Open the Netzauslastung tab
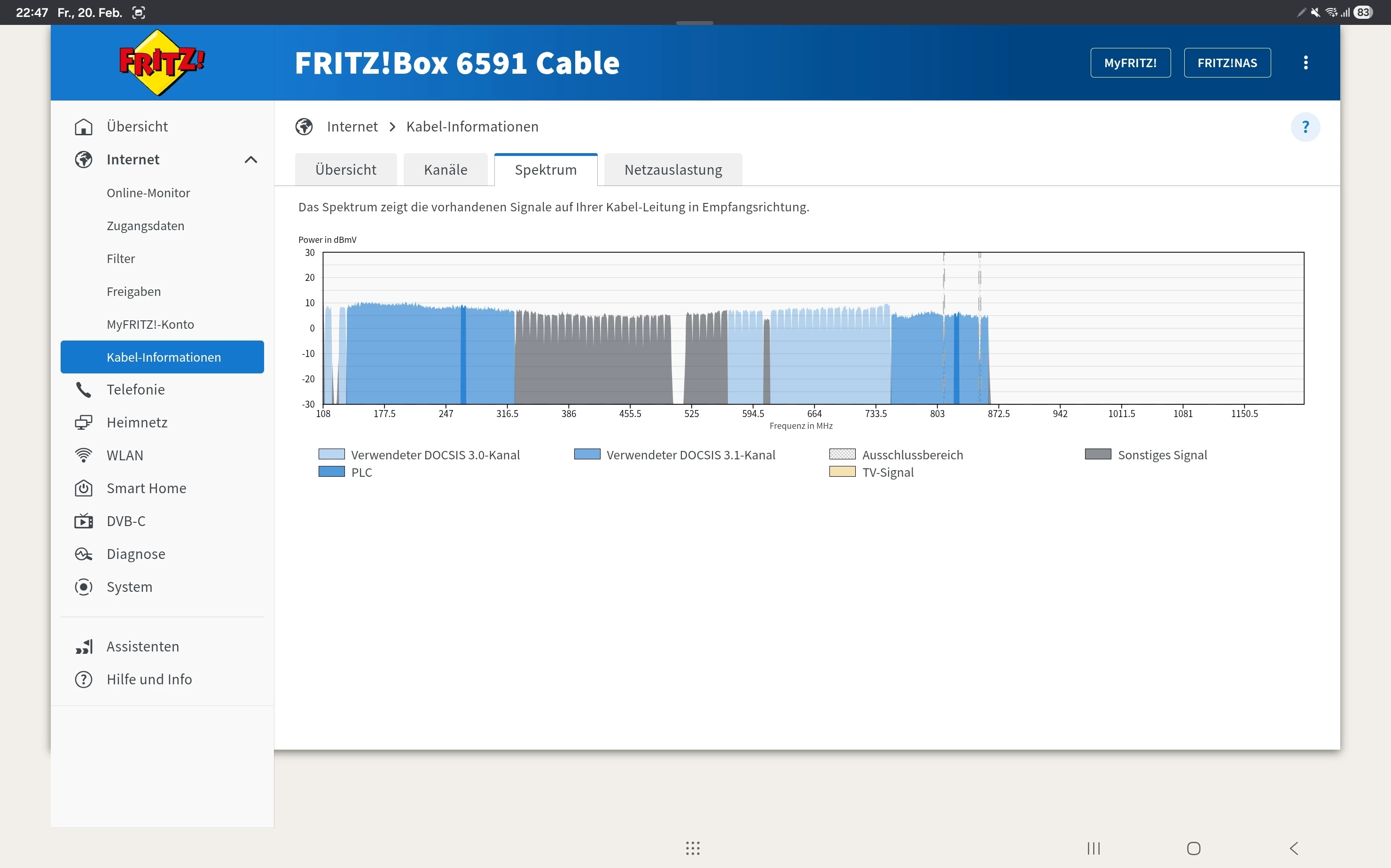 point(673,170)
